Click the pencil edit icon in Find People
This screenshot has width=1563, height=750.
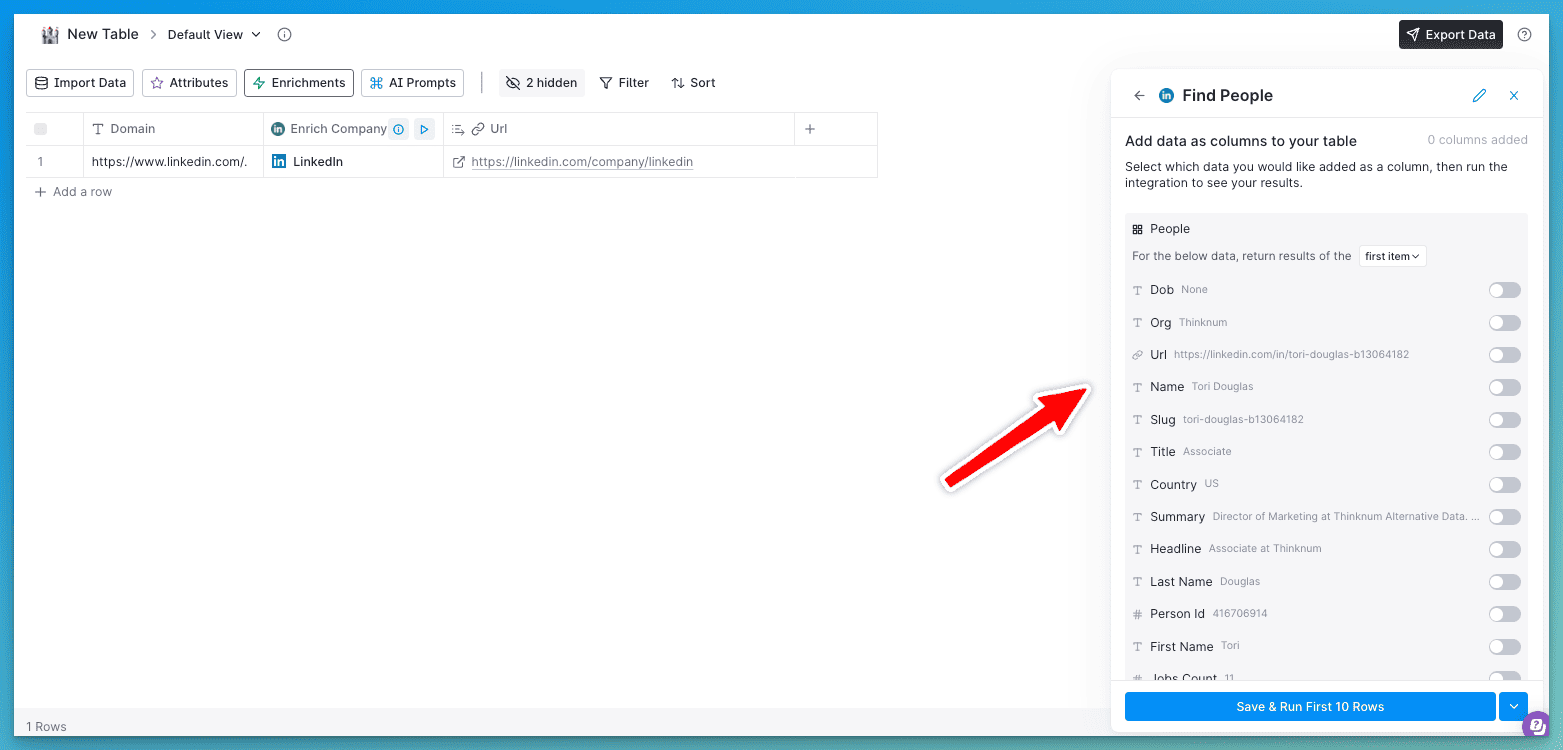coord(1479,96)
